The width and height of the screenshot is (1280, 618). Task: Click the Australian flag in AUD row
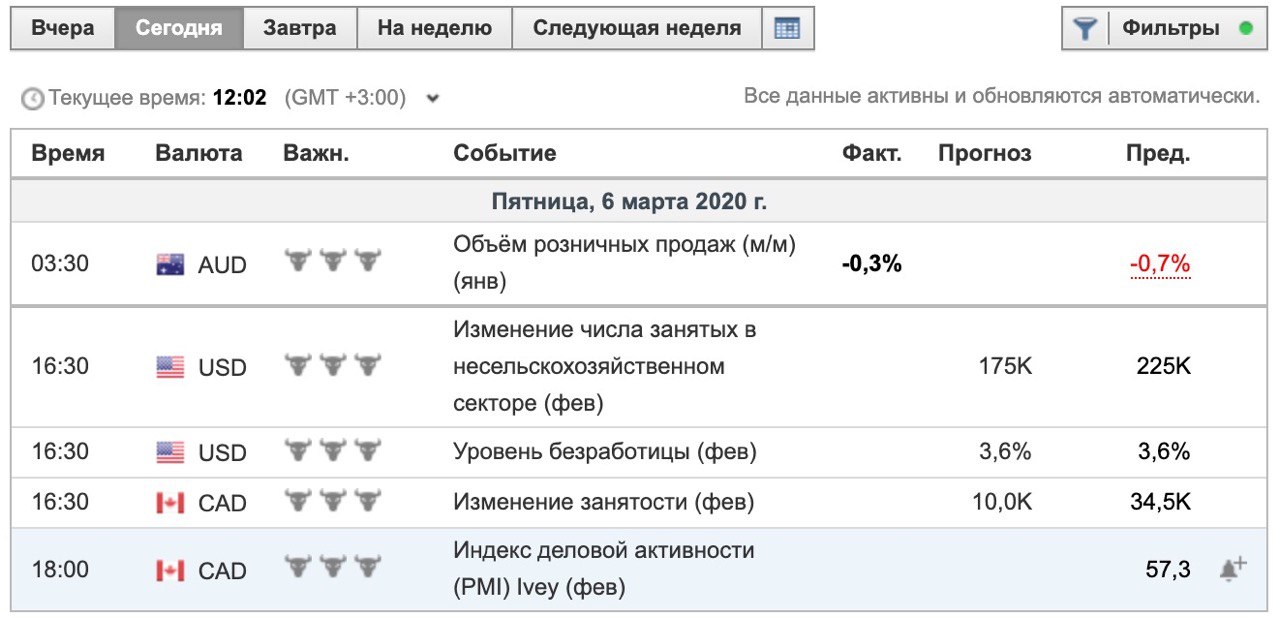point(170,265)
